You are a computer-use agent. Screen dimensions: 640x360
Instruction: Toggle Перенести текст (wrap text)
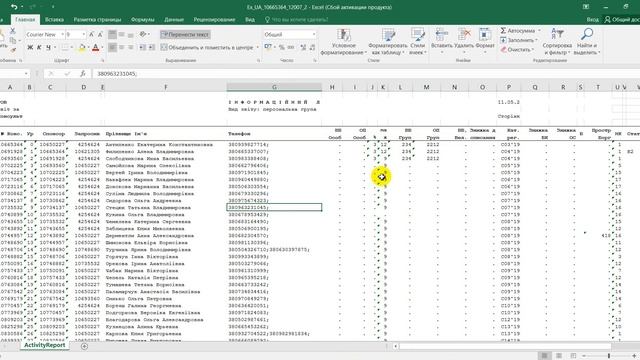click(x=185, y=35)
